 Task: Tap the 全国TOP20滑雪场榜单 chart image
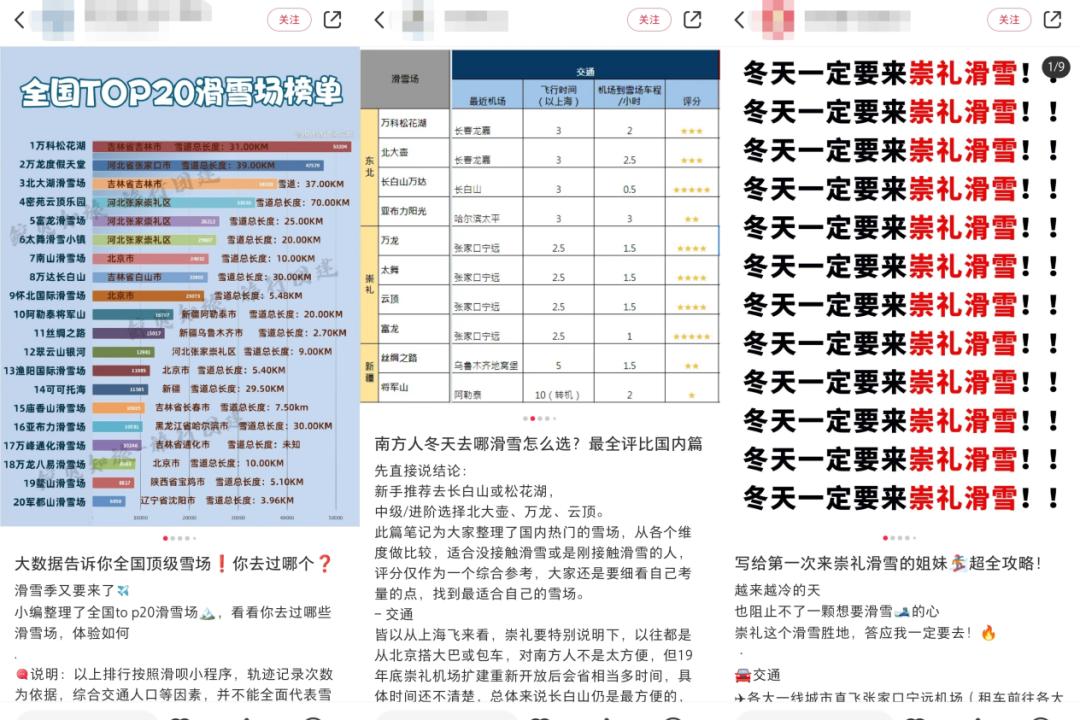coord(180,287)
